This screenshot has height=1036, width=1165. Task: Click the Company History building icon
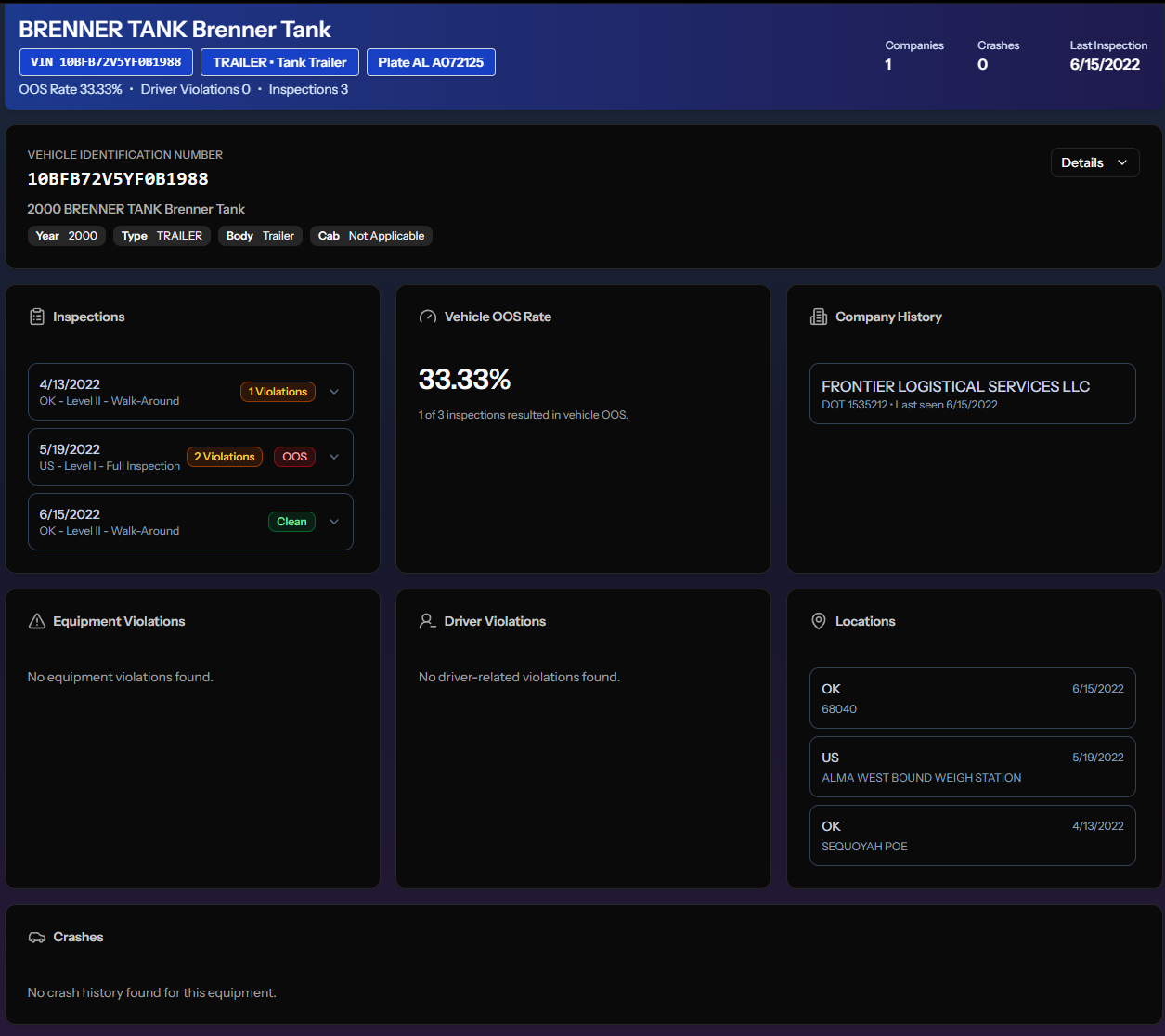click(818, 316)
